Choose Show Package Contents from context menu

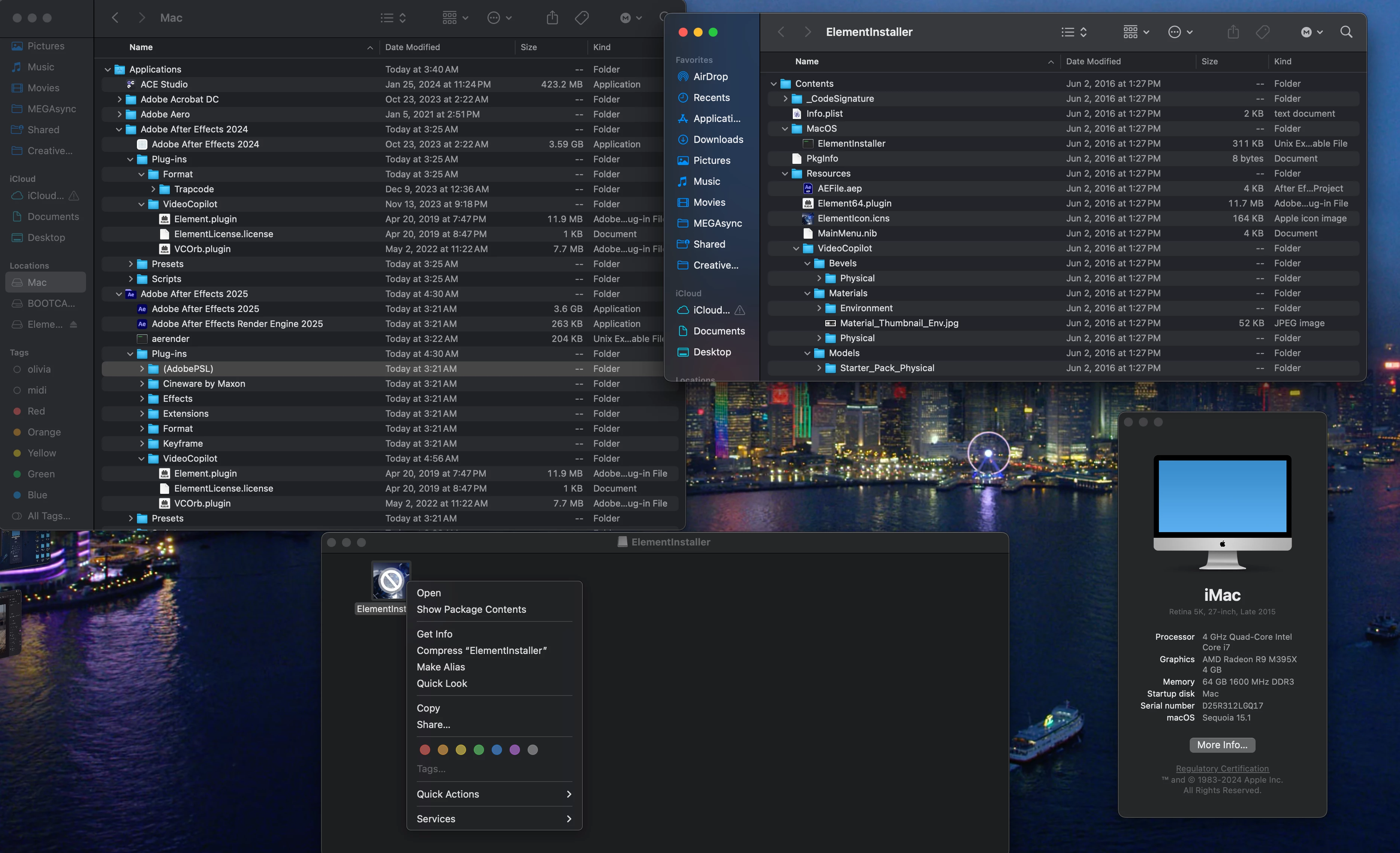pyautogui.click(x=471, y=609)
